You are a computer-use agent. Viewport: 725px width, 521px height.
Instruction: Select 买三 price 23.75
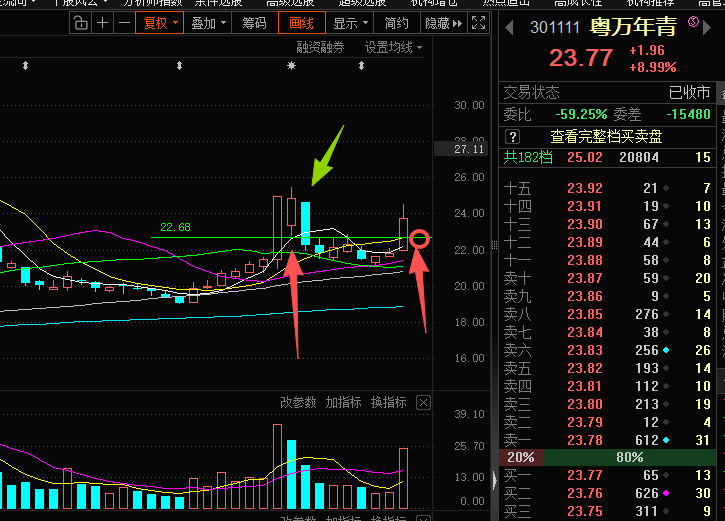click(585, 512)
